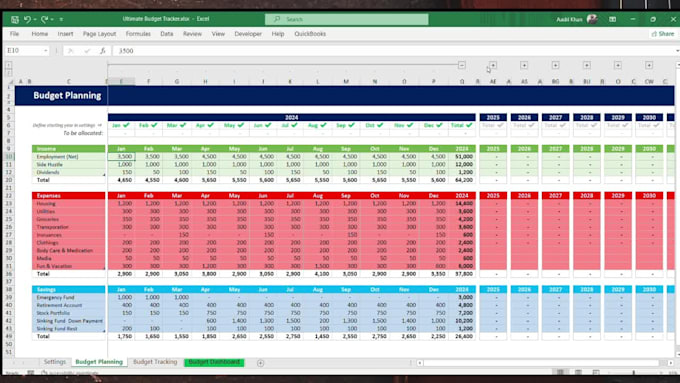
Task: Switch to the Budget Tracking sheet tab
Action: pyautogui.click(x=155, y=362)
